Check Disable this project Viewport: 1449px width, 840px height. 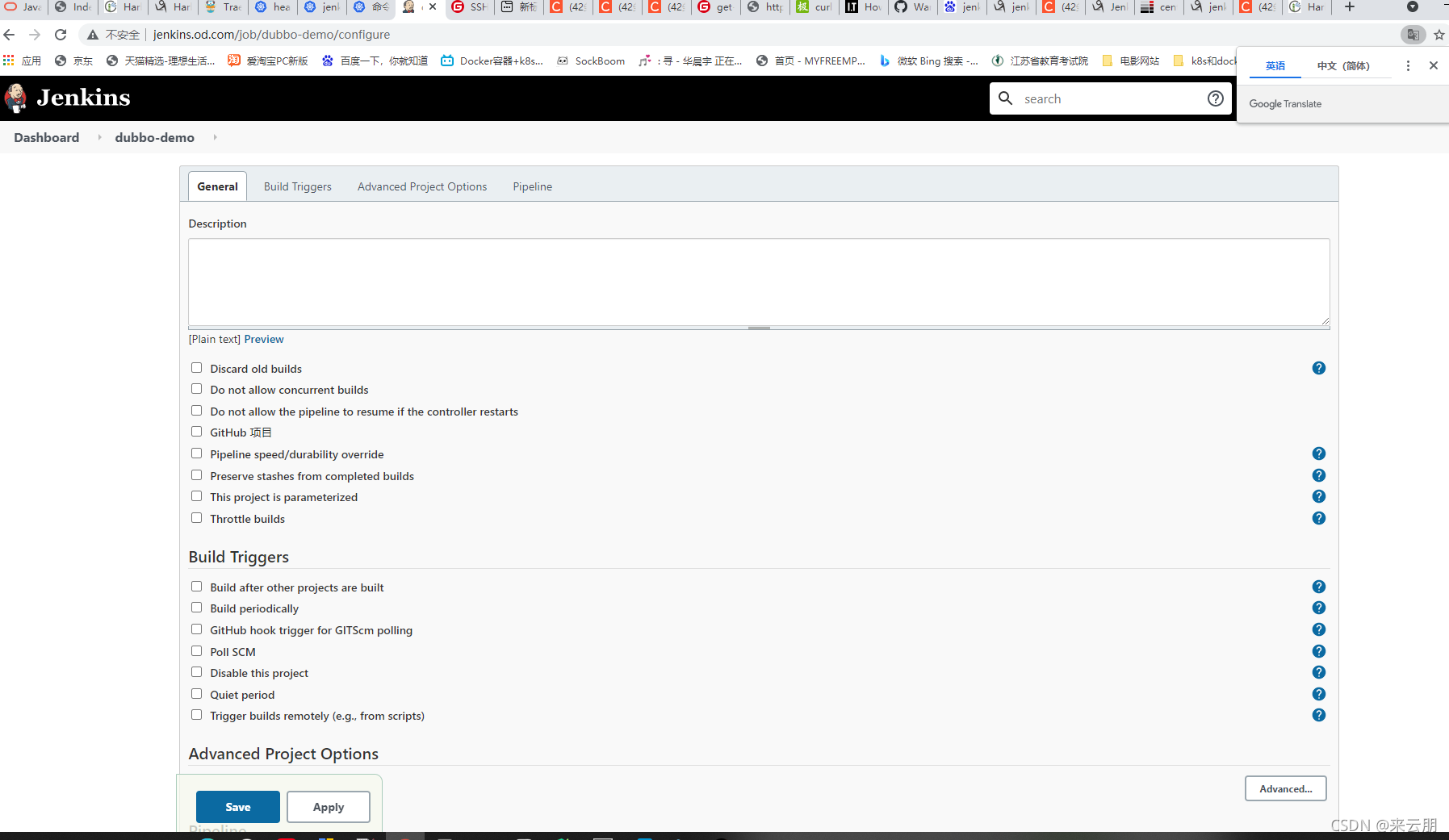point(196,672)
